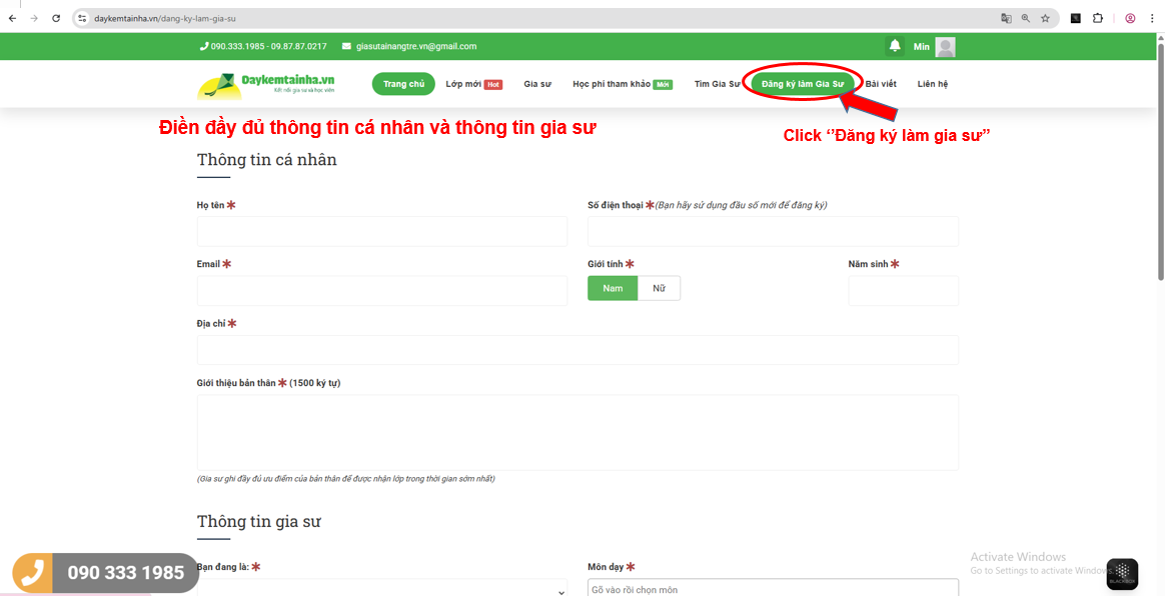The height and width of the screenshot is (596, 1166).
Task: Open the browser extensions puzzle icon
Action: [1097, 18]
